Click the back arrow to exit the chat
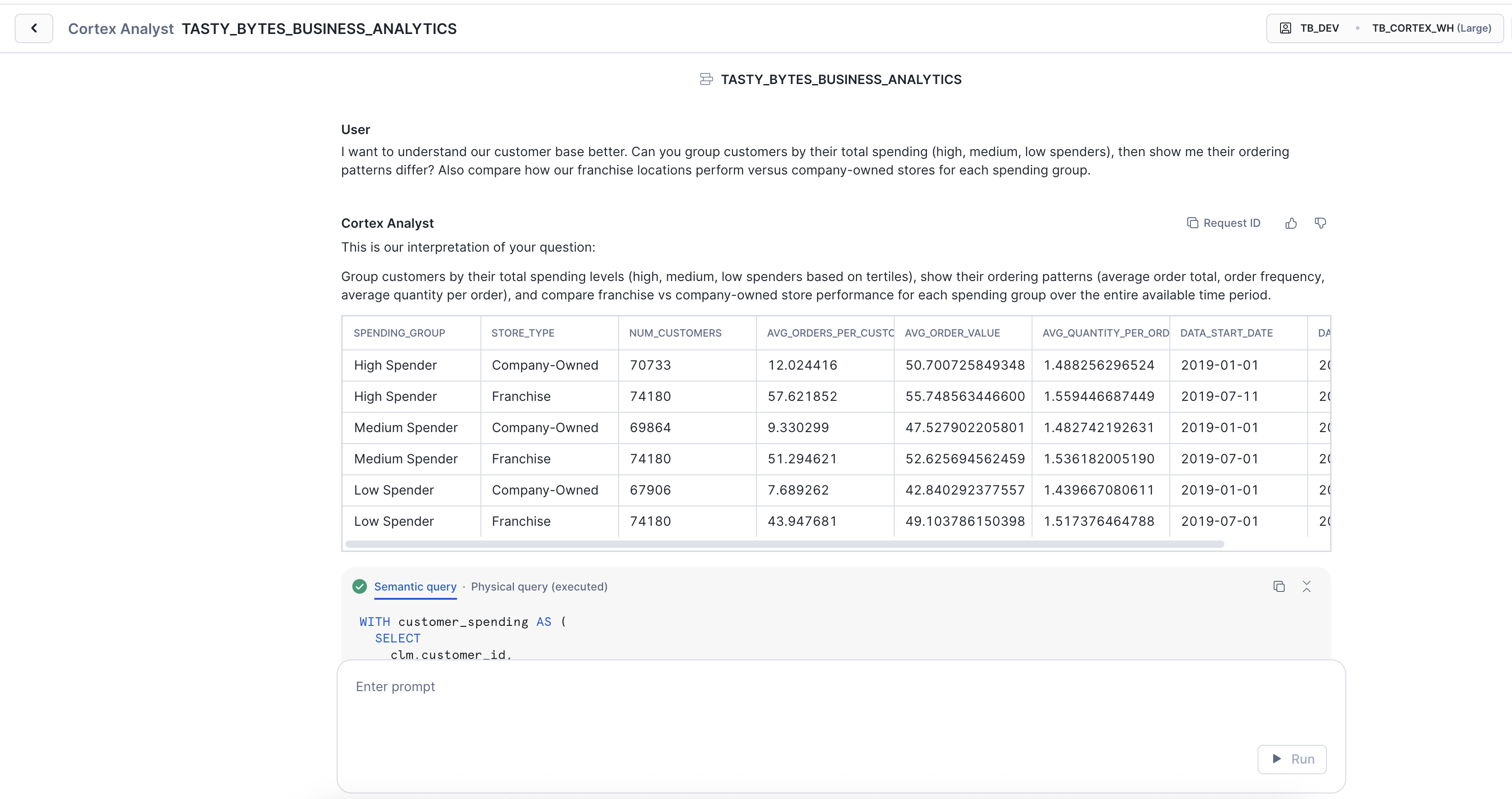 pyautogui.click(x=34, y=28)
